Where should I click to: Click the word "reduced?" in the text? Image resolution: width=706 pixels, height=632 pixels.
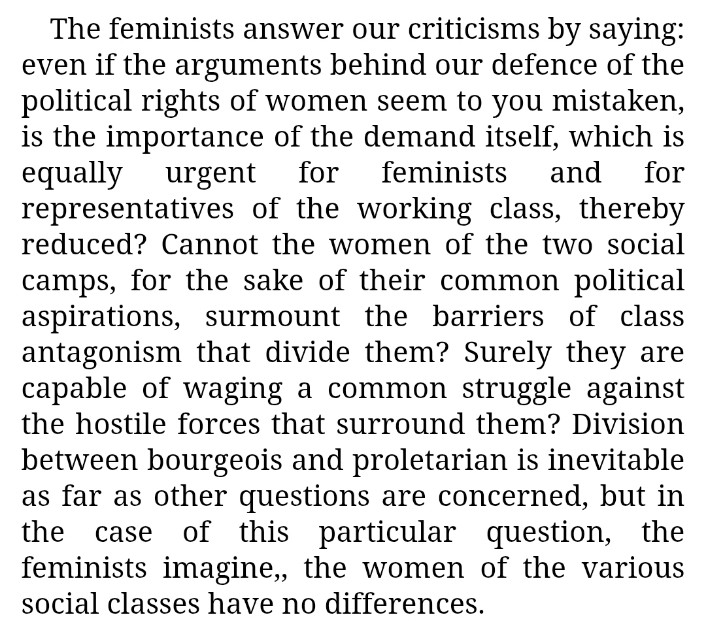coord(85,245)
